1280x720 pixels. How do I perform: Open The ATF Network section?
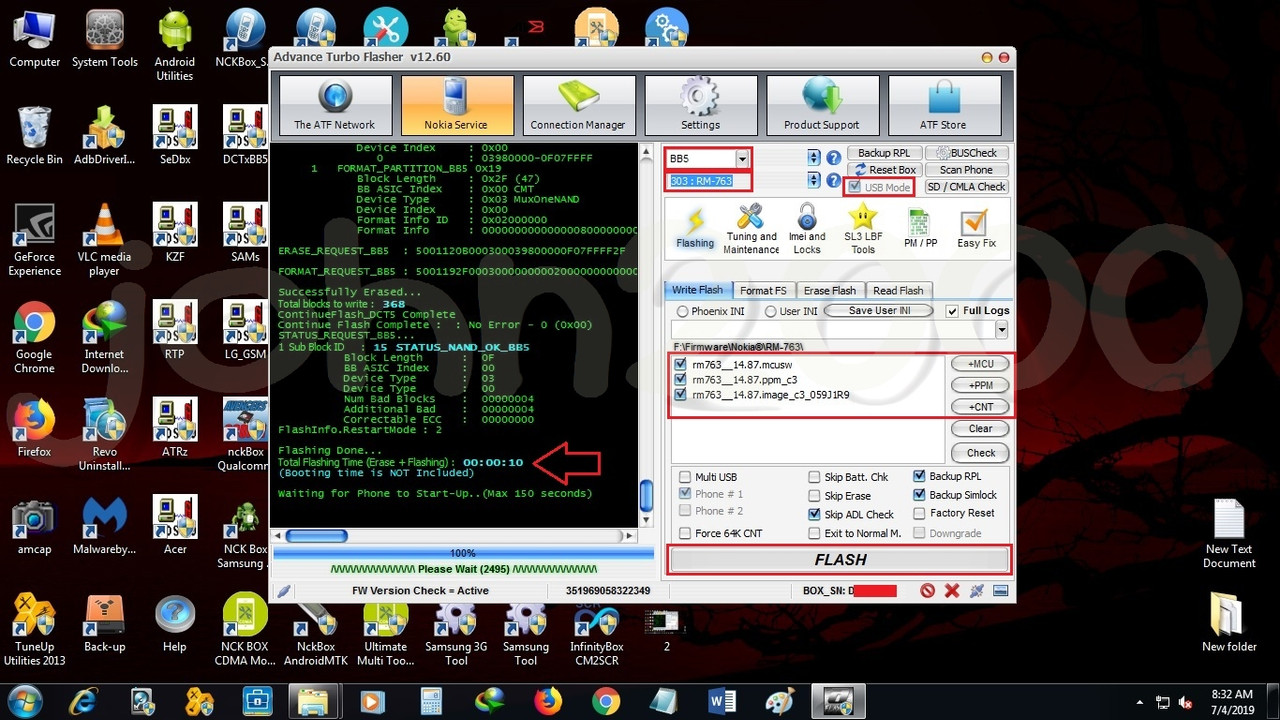point(335,106)
